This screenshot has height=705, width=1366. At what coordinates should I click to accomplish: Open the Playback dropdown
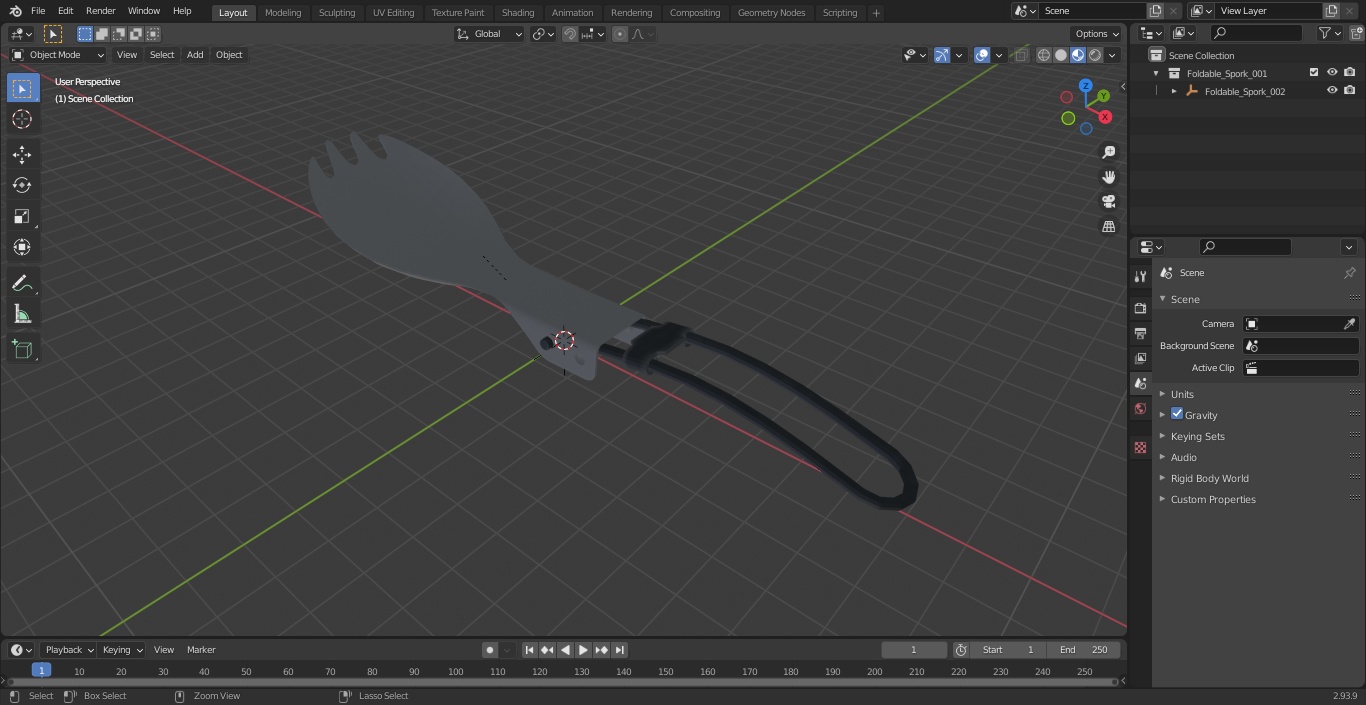click(68, 650)
